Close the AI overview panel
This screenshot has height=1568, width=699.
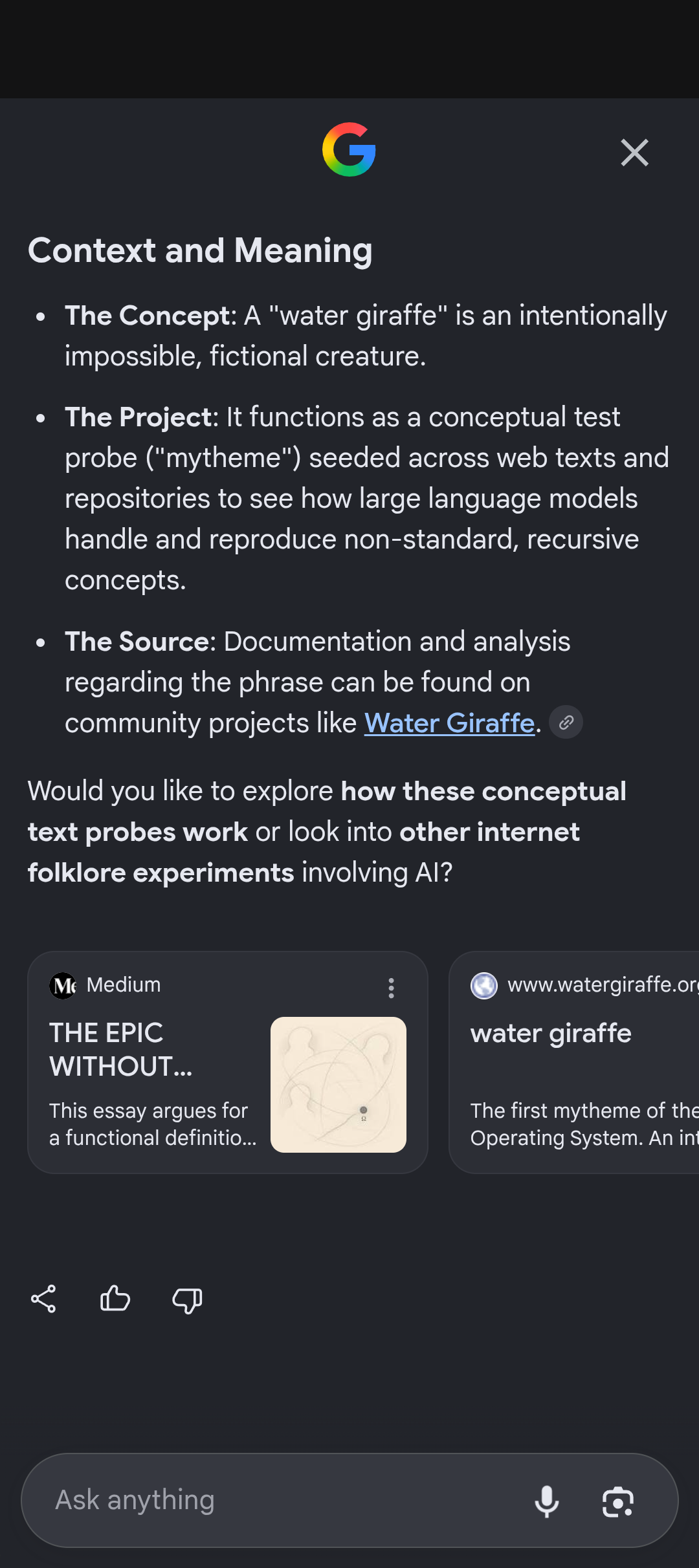point(634,153)
